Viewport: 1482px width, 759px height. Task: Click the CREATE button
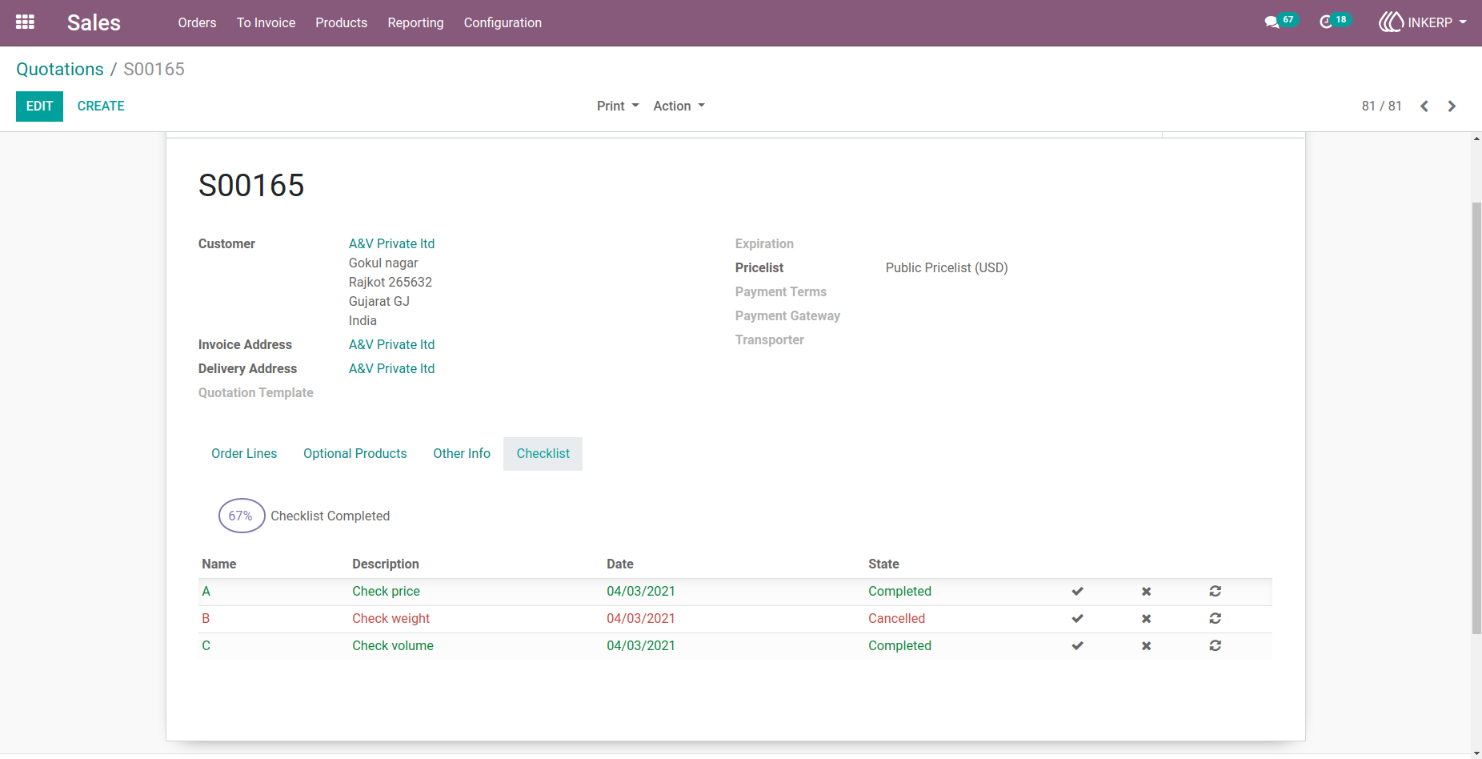[x=101, y=106]
